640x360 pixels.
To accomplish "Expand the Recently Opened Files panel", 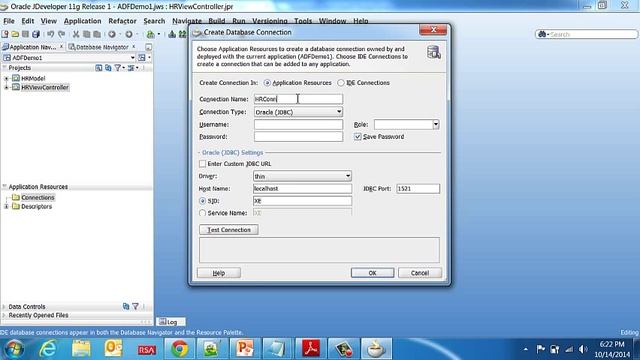I will [4, 316].
